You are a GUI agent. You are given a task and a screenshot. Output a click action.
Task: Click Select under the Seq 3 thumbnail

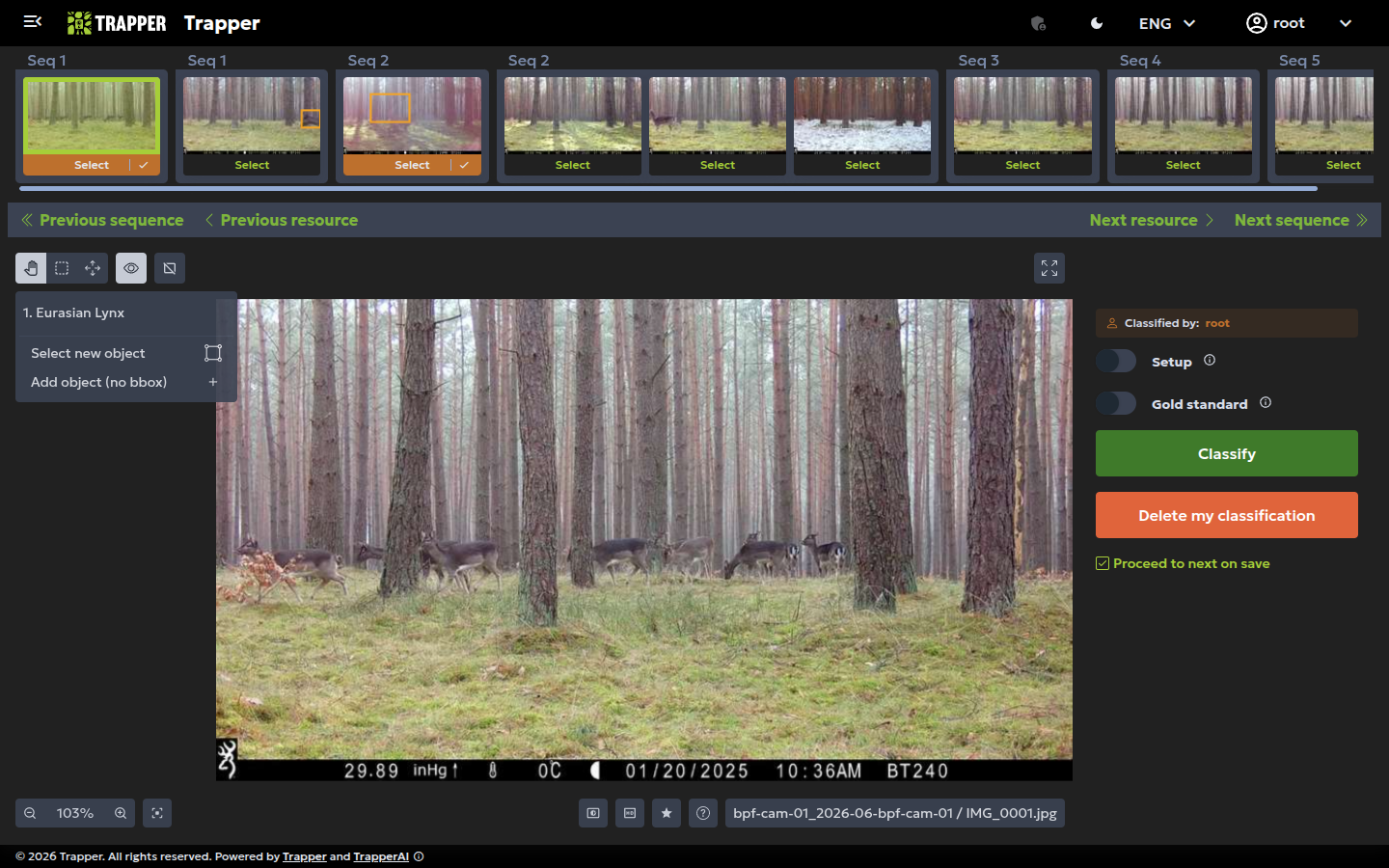point(1022,165)
